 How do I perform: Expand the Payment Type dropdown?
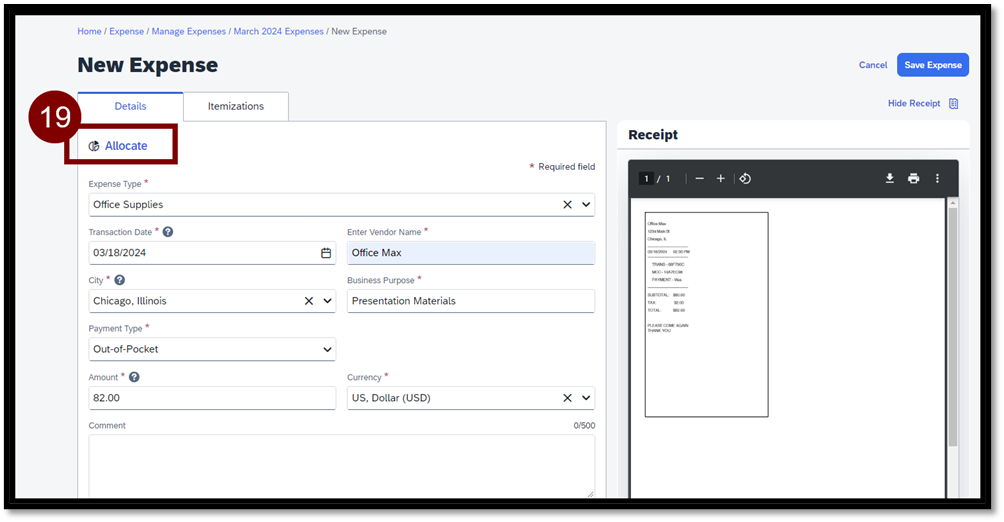coord(327,350)
